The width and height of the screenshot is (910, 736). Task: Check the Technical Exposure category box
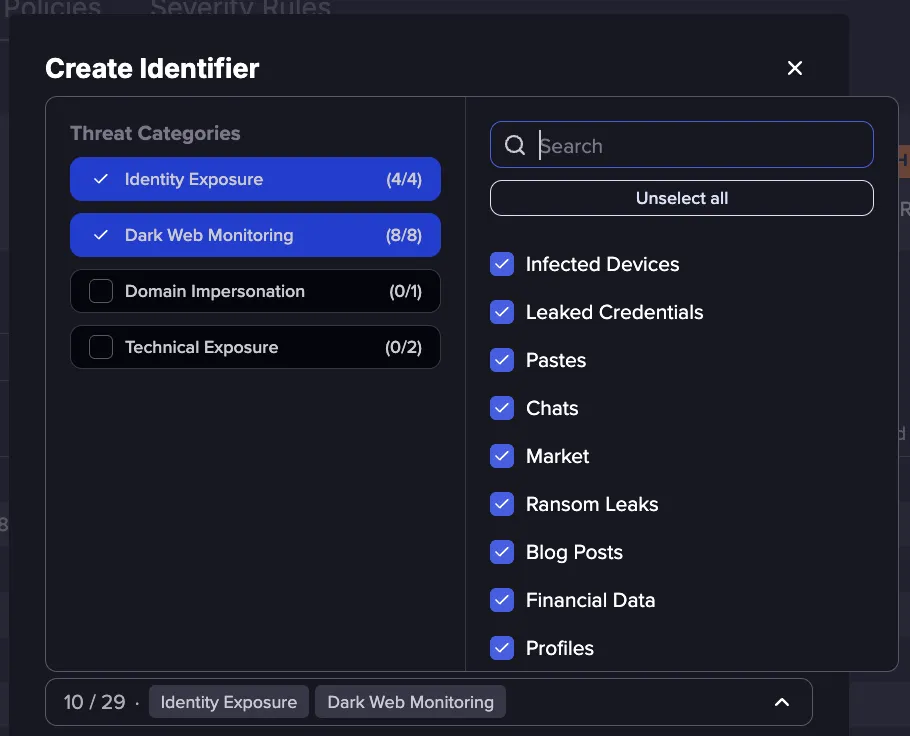(101, 347)
